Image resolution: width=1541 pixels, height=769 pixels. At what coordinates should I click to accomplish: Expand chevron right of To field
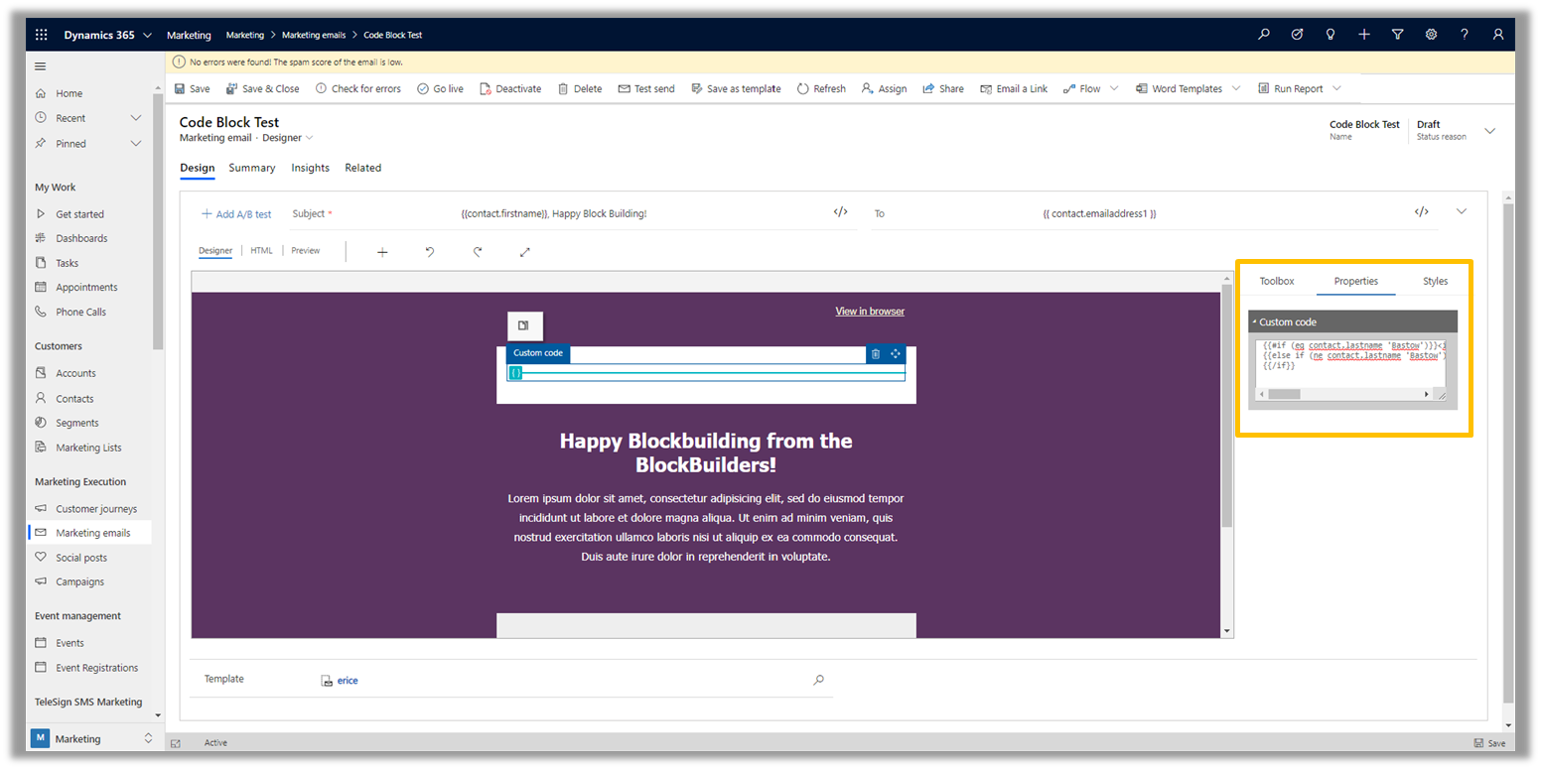1461,211
